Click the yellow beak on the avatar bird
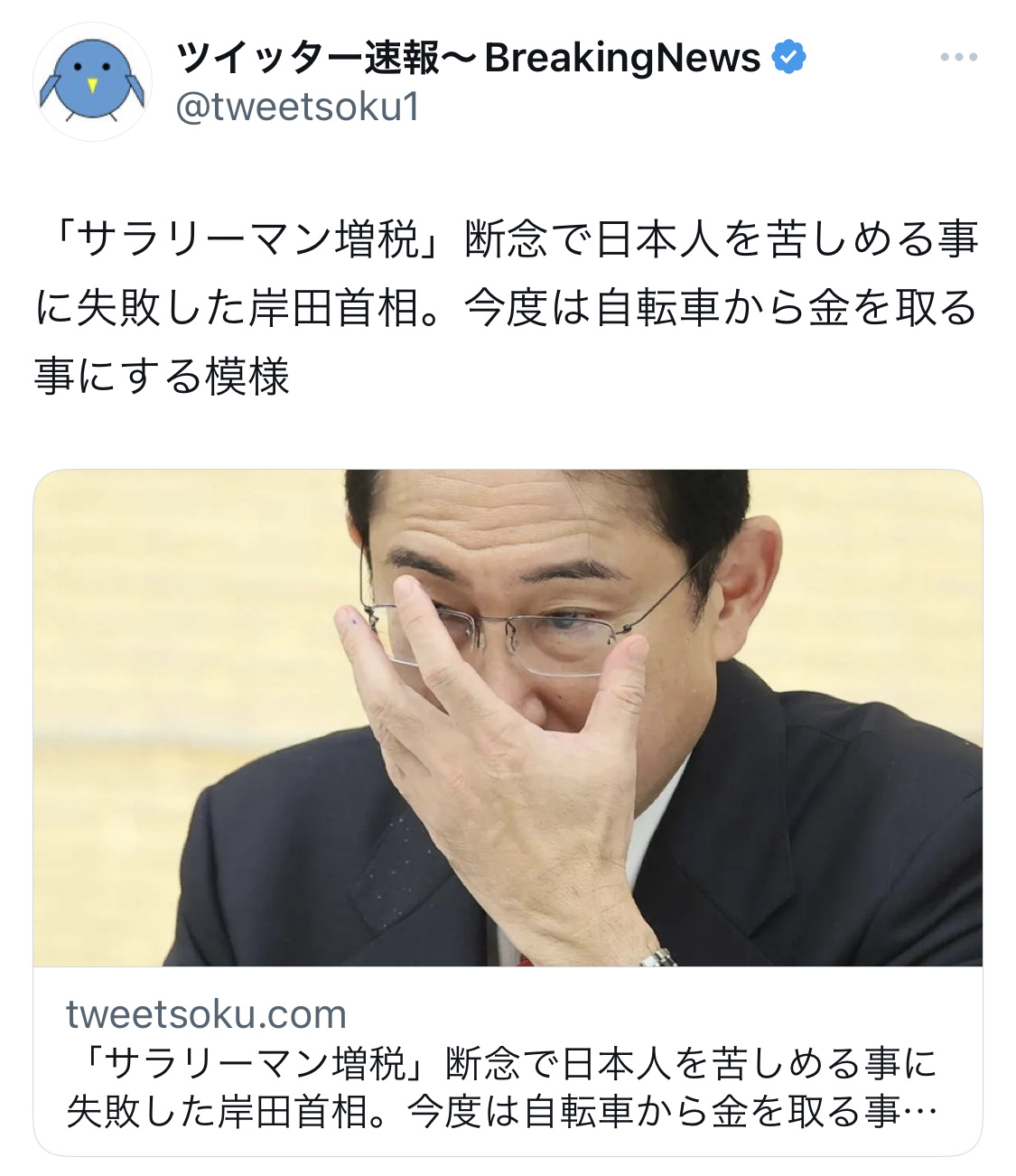Viewport: 1016px width, 1176px height. click(92, 86)
